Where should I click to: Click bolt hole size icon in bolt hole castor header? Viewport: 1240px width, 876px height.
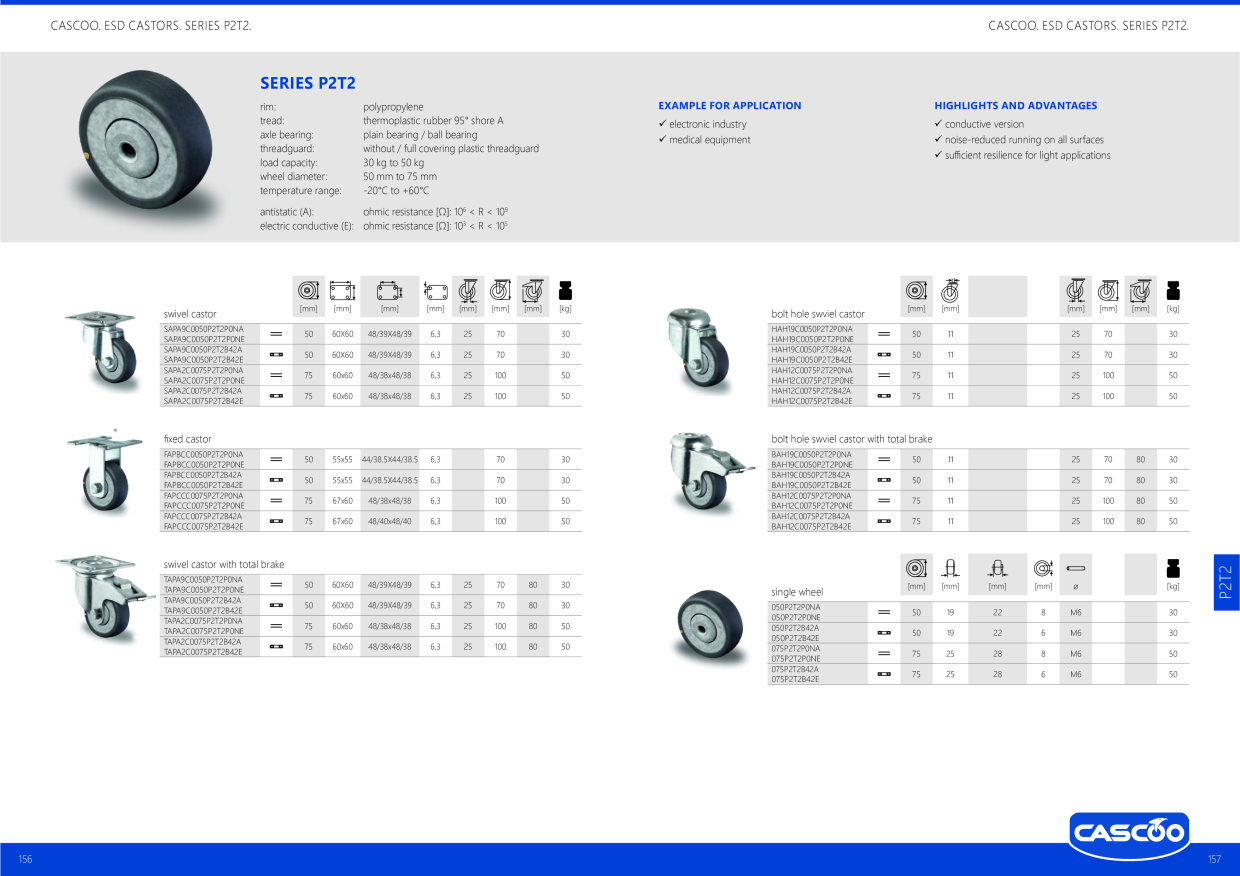(950, 290)
